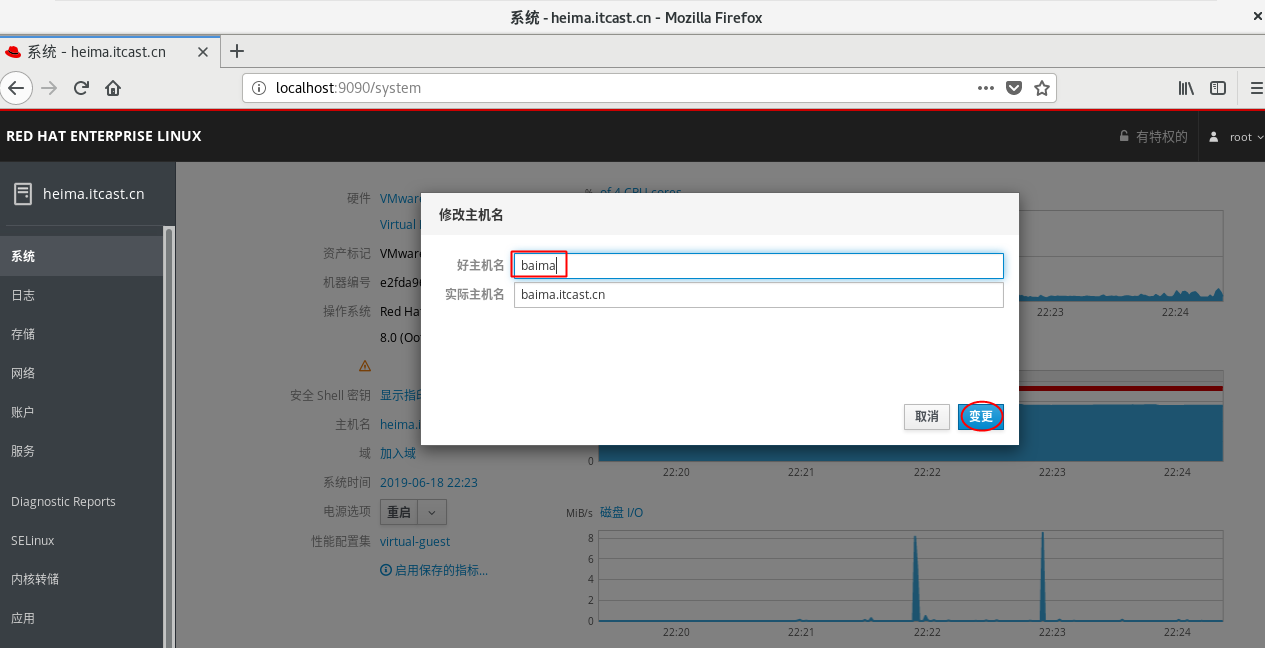Click the 取消 button in the dialog

pos(927,417)
